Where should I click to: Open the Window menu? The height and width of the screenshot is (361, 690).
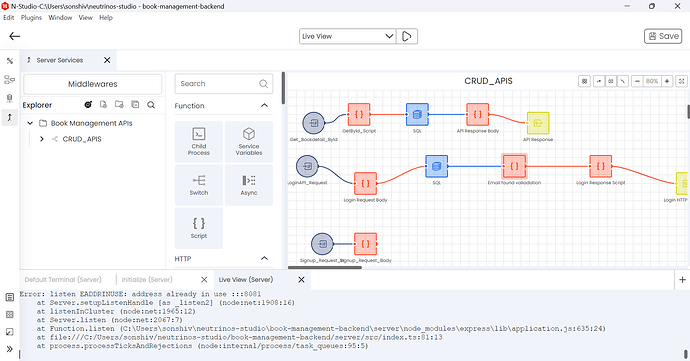pyautogui.click(x=60, y=18)
